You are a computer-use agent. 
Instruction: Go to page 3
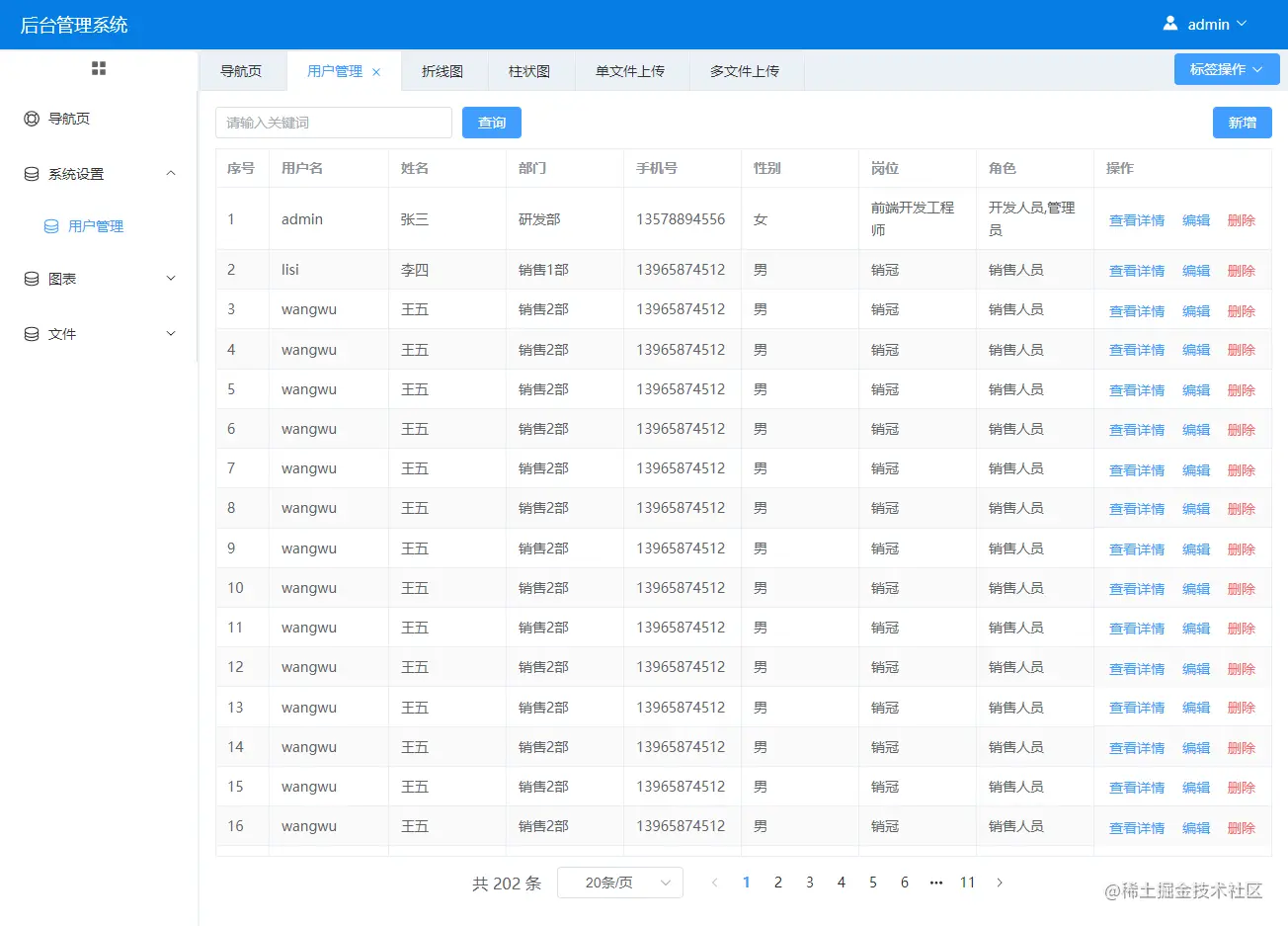tap(810, 883)
